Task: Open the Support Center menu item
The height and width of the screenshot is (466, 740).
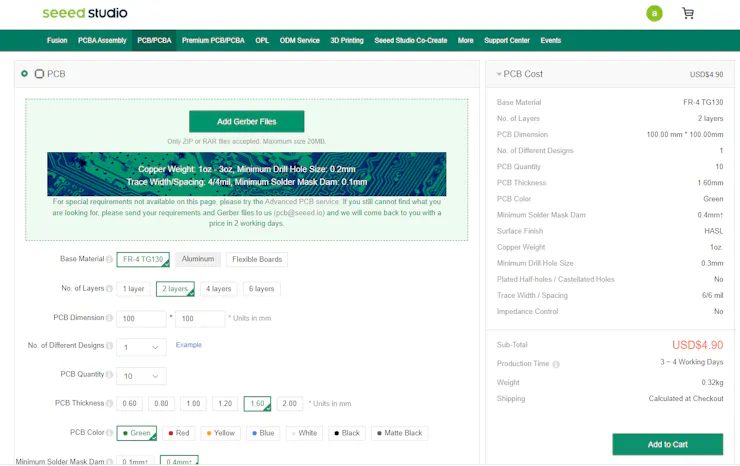Action: tap(507, 41)
